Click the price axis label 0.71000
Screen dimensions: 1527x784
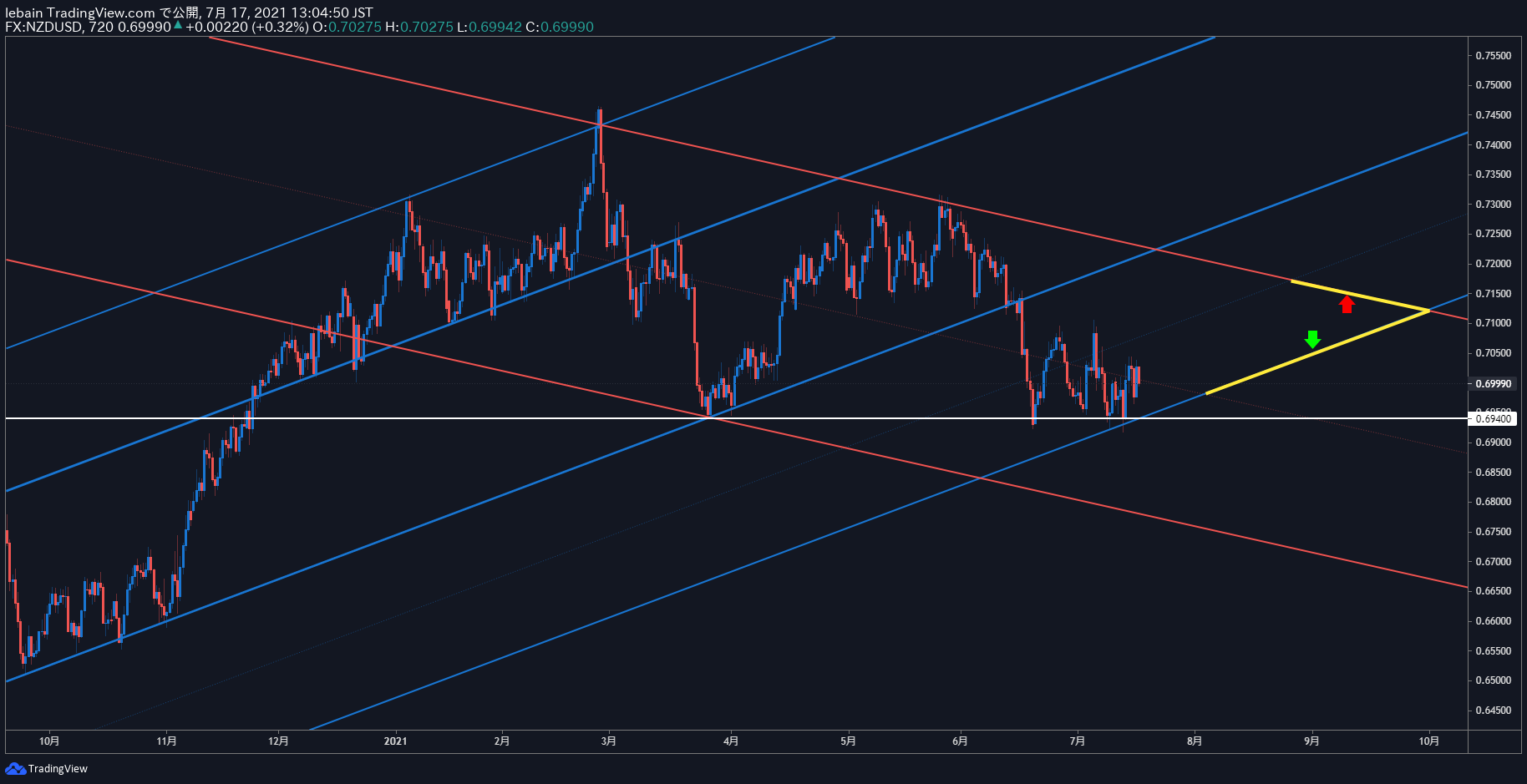pos(1494,323)
